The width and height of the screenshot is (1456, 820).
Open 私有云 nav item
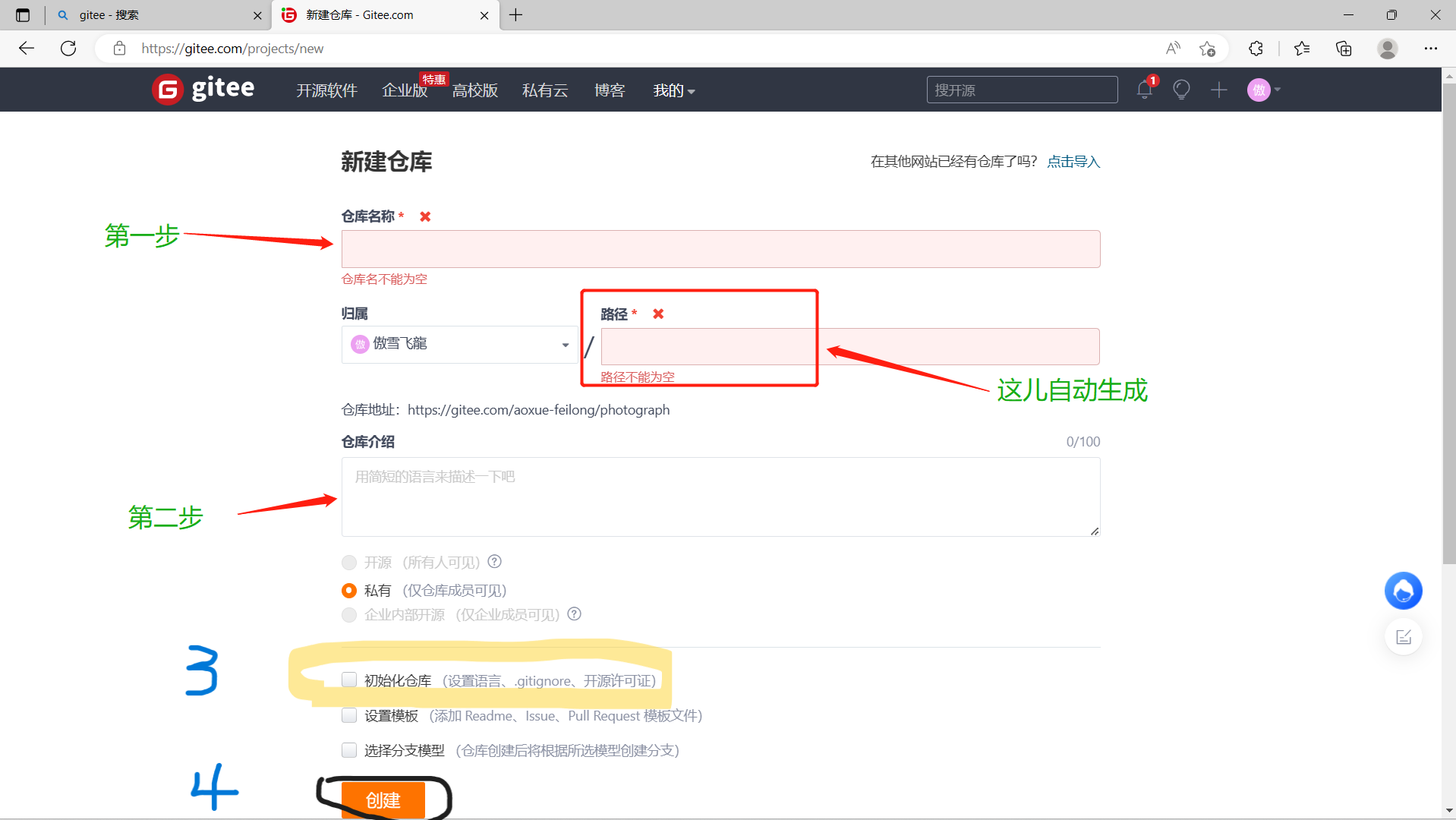coord(545,90)
